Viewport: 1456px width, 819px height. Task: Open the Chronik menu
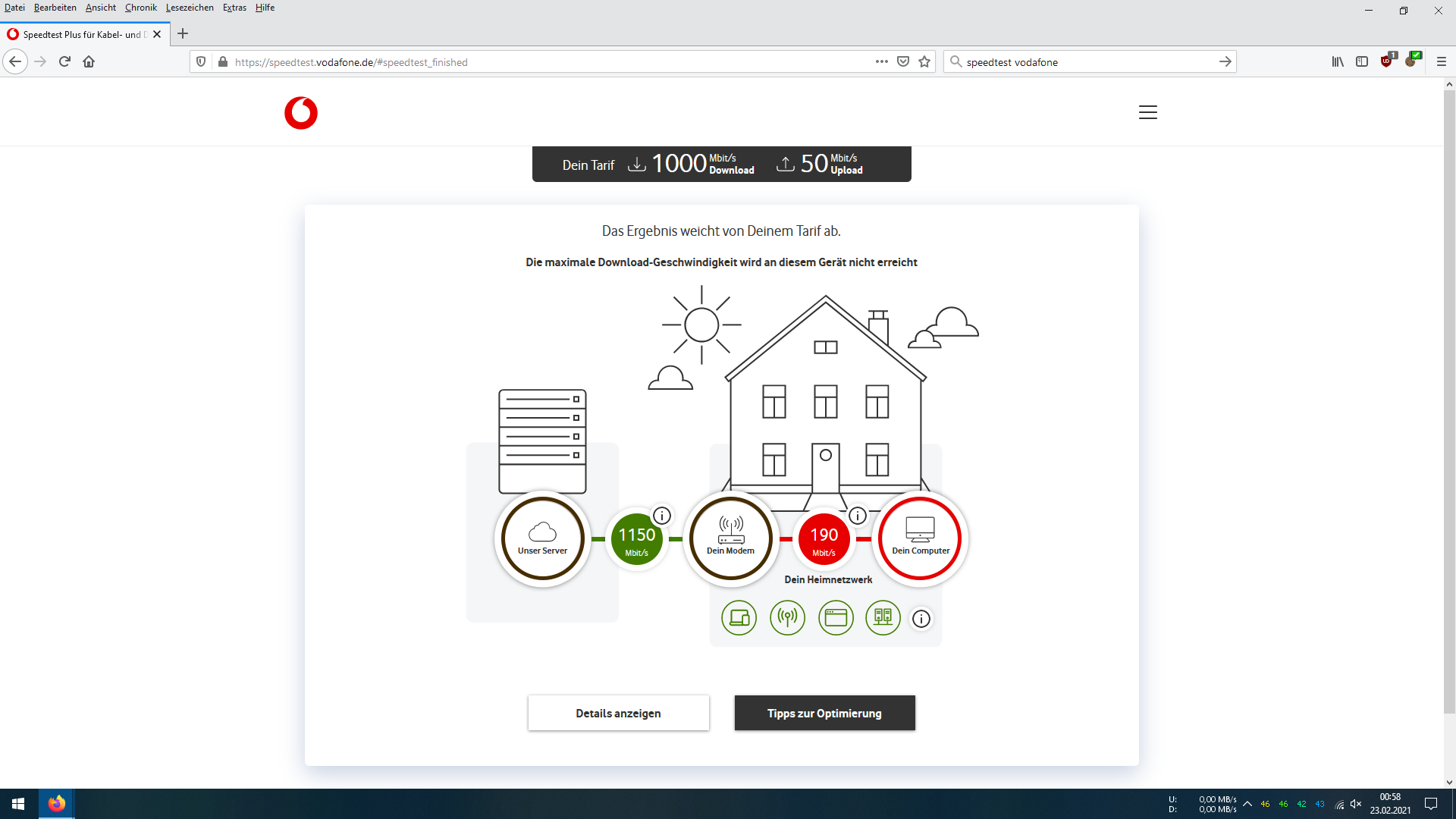tap(140, 8)
